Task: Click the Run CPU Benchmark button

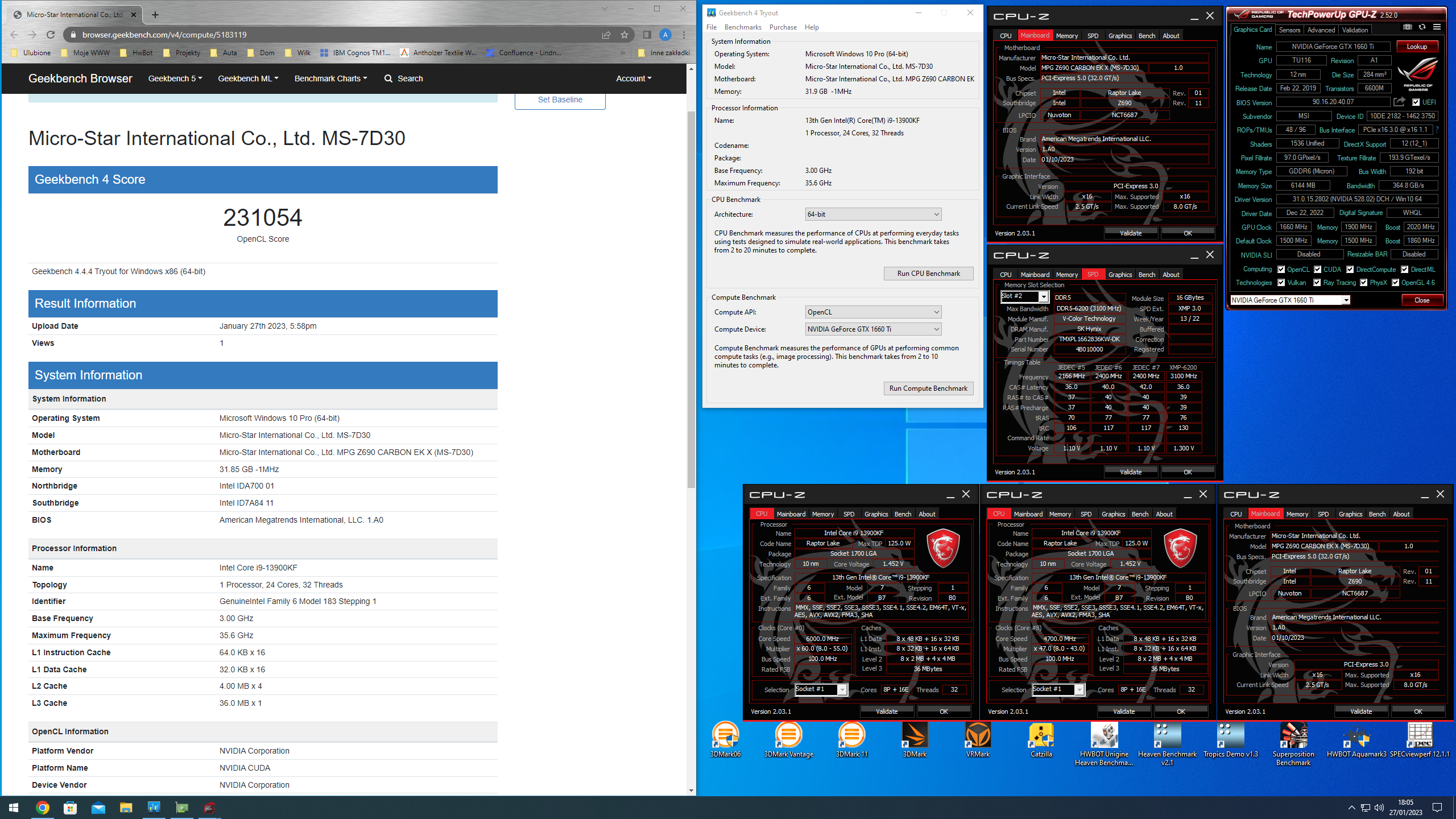Action: (x=928, y=274)
